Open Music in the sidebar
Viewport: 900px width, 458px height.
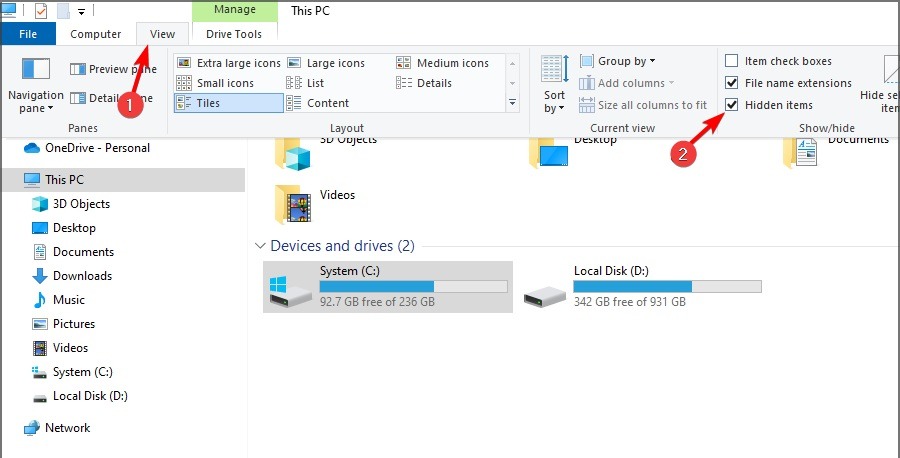click(58, 300)
